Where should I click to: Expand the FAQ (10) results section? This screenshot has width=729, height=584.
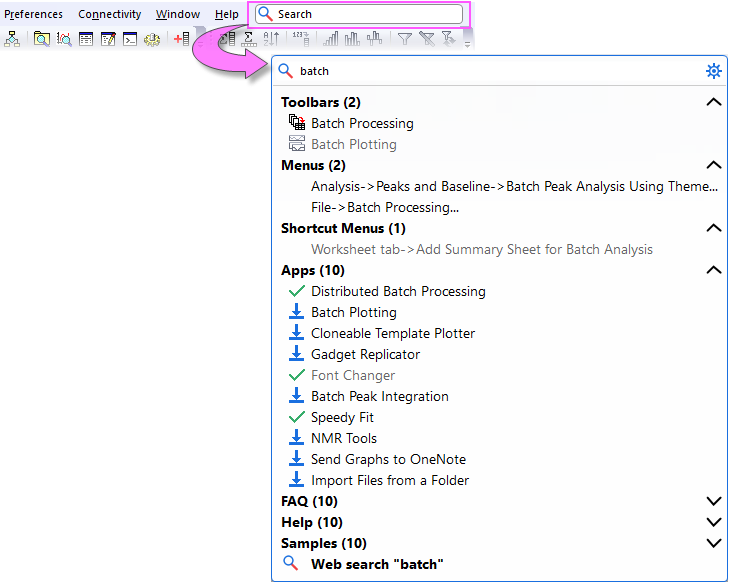(x=714, y=501)
